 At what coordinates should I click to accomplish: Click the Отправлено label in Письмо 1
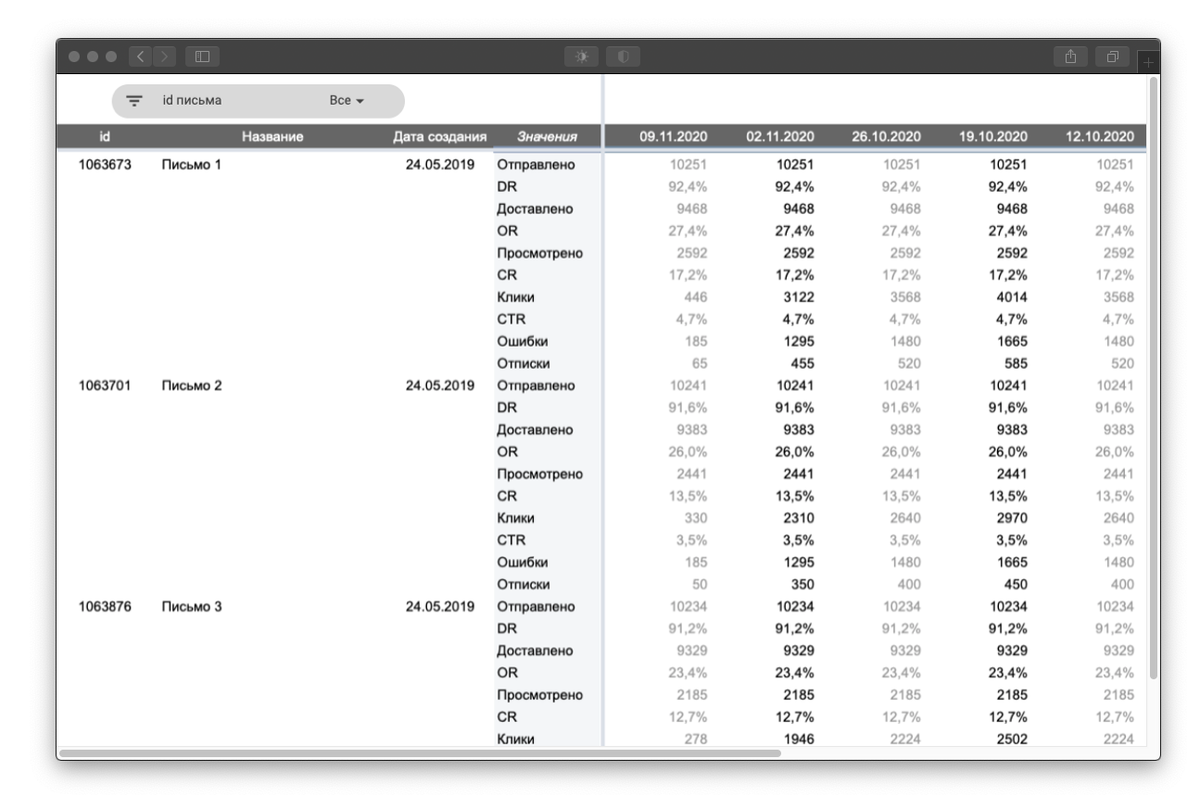[x=536, y=165]
